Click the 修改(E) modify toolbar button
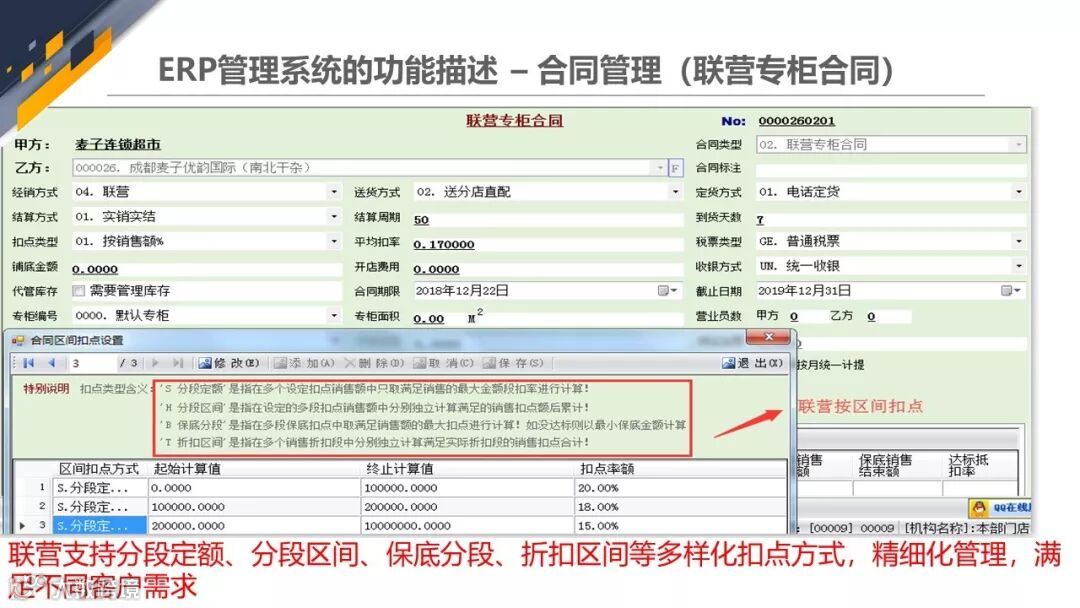Image resolution: width=1080 pixels, height=608 pixels. (x=229, y=363)
